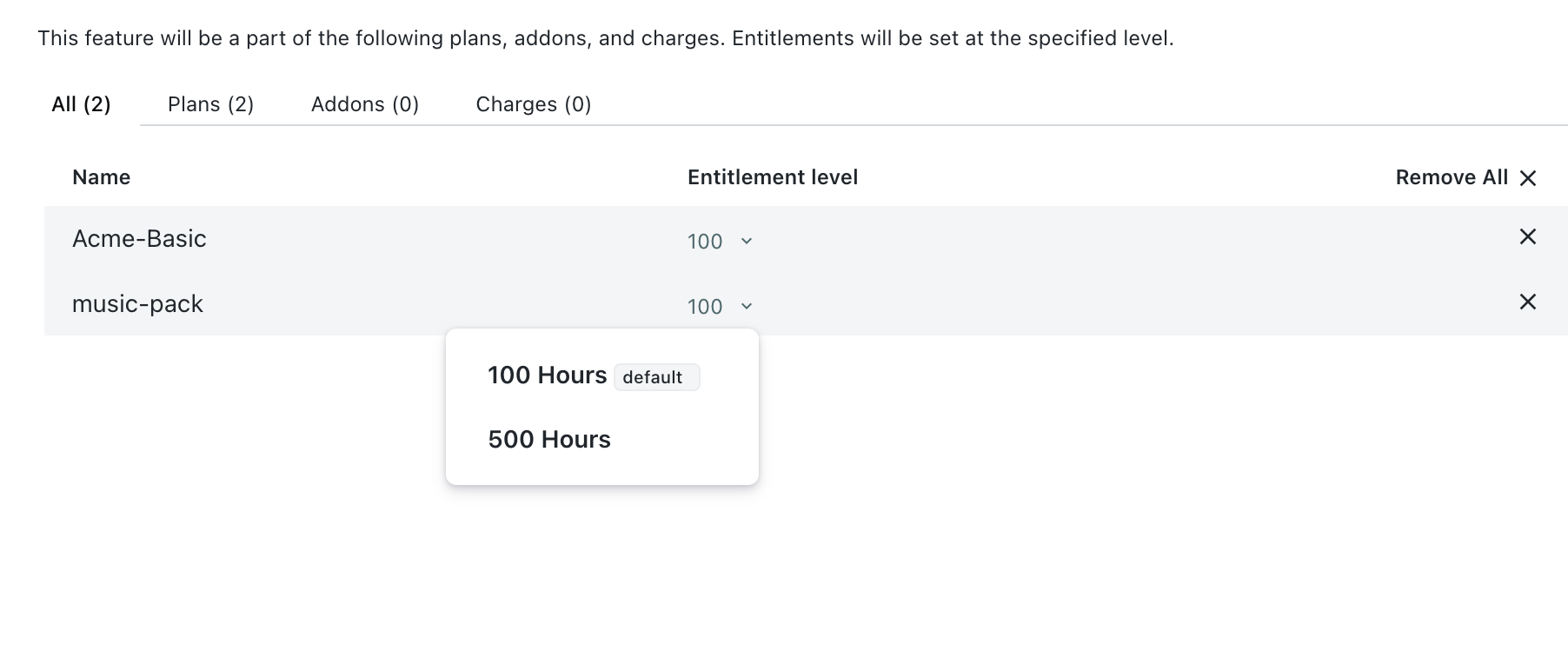Select the Acme-Basic plan name
The image size is (1568, 671).
pyautogui.click(x=139, y=239)
